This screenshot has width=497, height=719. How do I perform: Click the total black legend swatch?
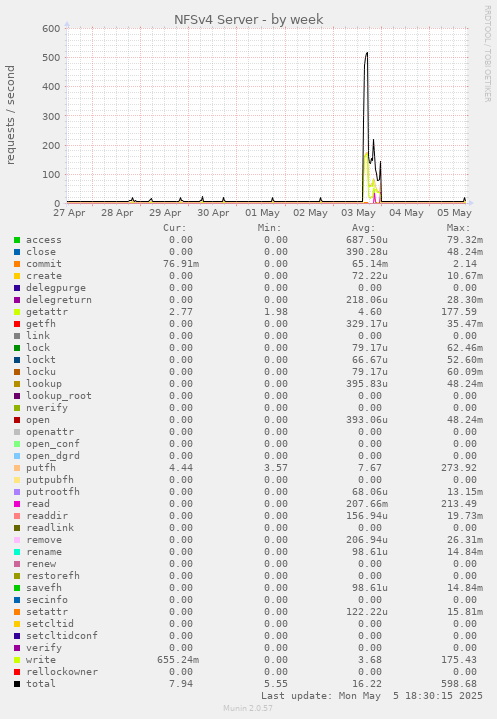pos(17,684)
